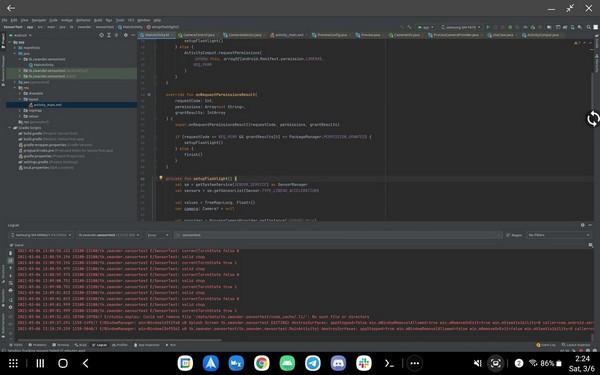Open terminal app in taskbar
The width and height of the screenshot is (600, 375).
[x=389, y=363]
